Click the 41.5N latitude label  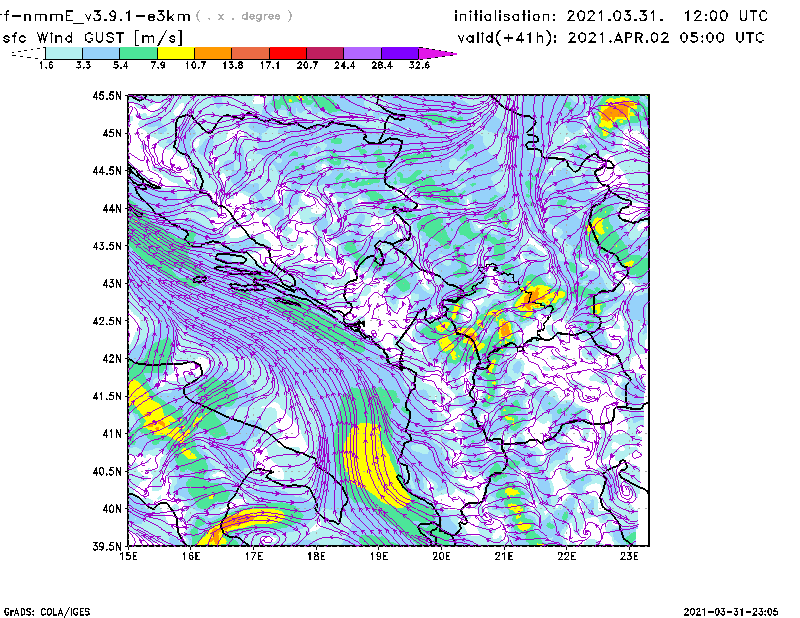(x=107, y=396)
